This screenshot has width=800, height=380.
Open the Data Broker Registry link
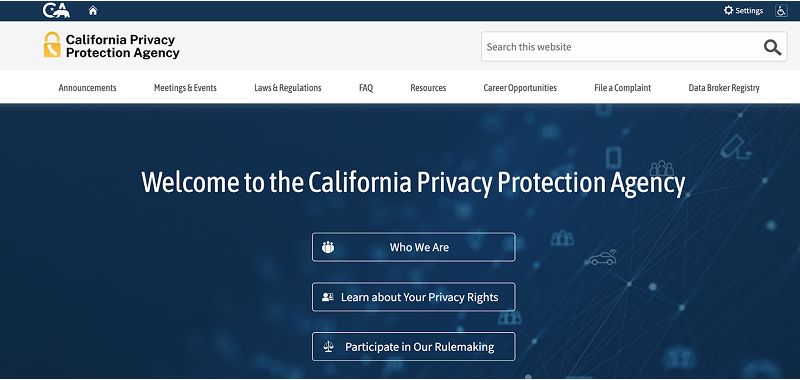(724, 88)
